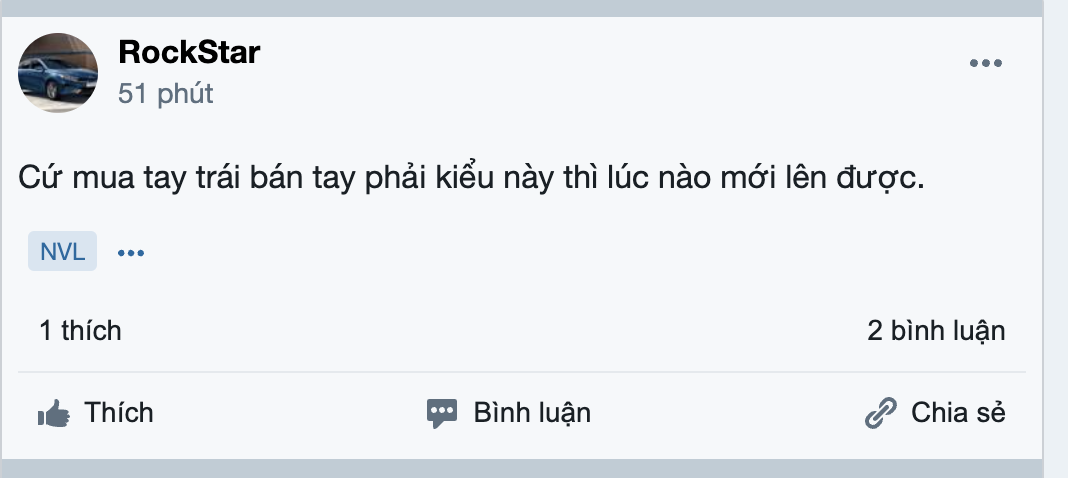Click the speech bubble comment icon

point(442,413)
